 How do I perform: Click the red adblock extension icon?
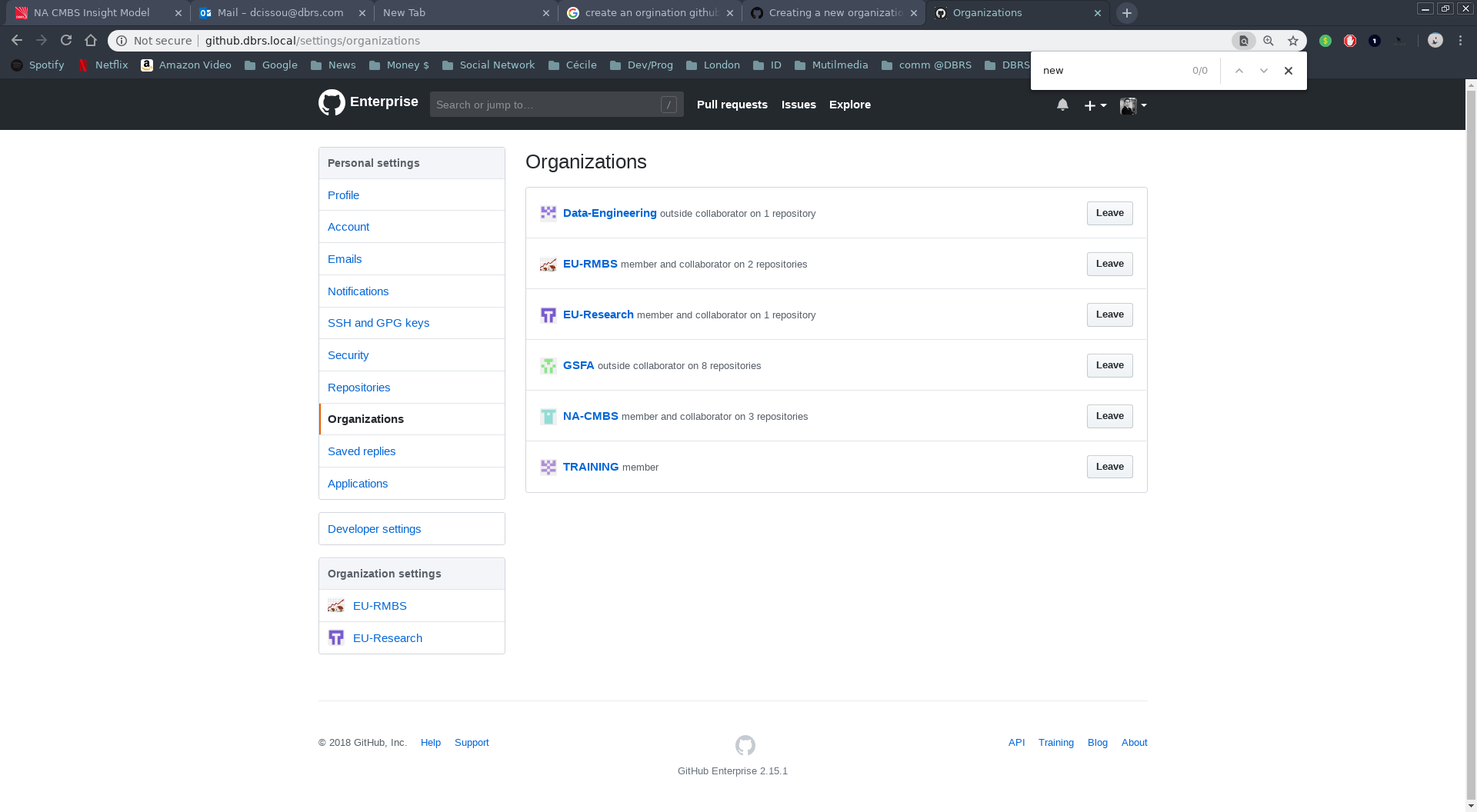(1349, 41)
